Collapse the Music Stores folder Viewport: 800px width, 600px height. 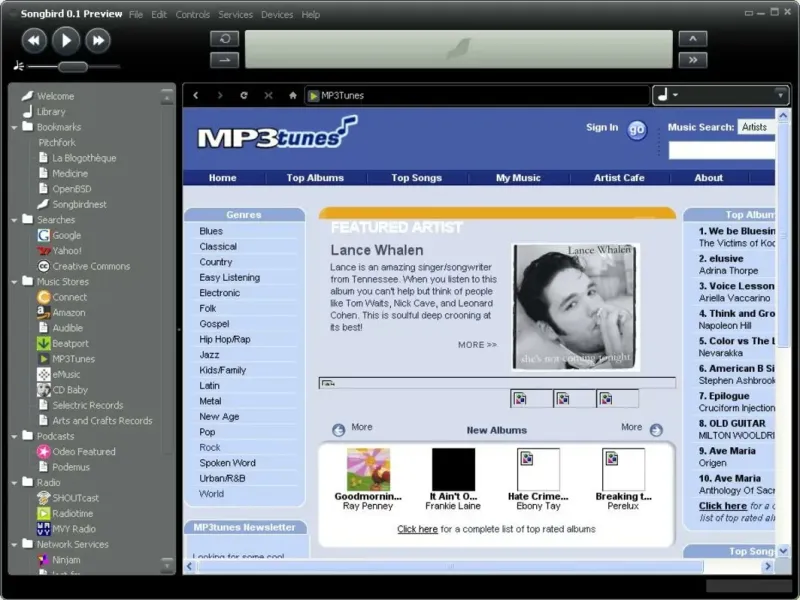(x=14, y=282)
